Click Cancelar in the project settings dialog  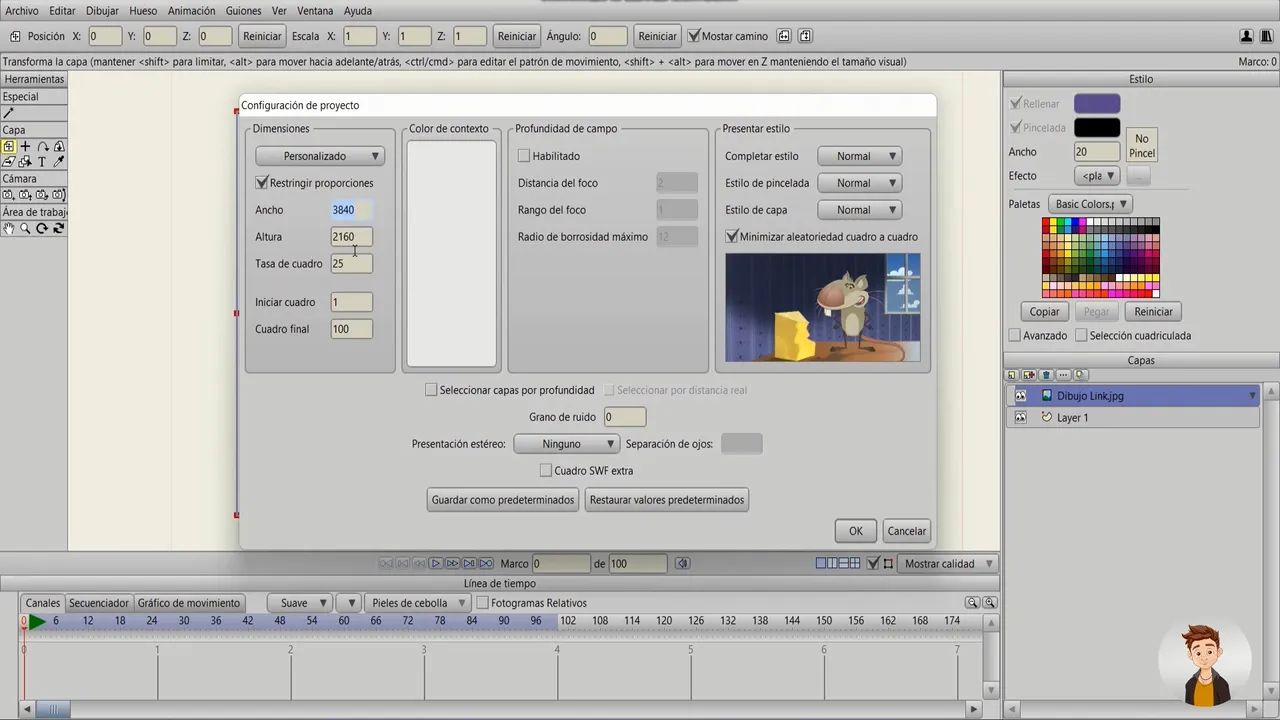pos(907,531)
